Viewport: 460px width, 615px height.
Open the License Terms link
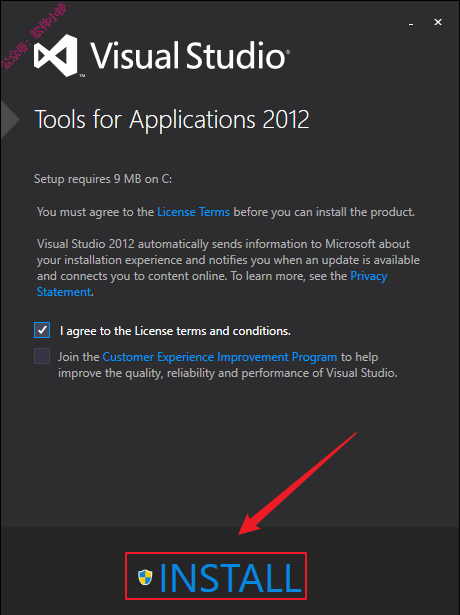[193, 212]
